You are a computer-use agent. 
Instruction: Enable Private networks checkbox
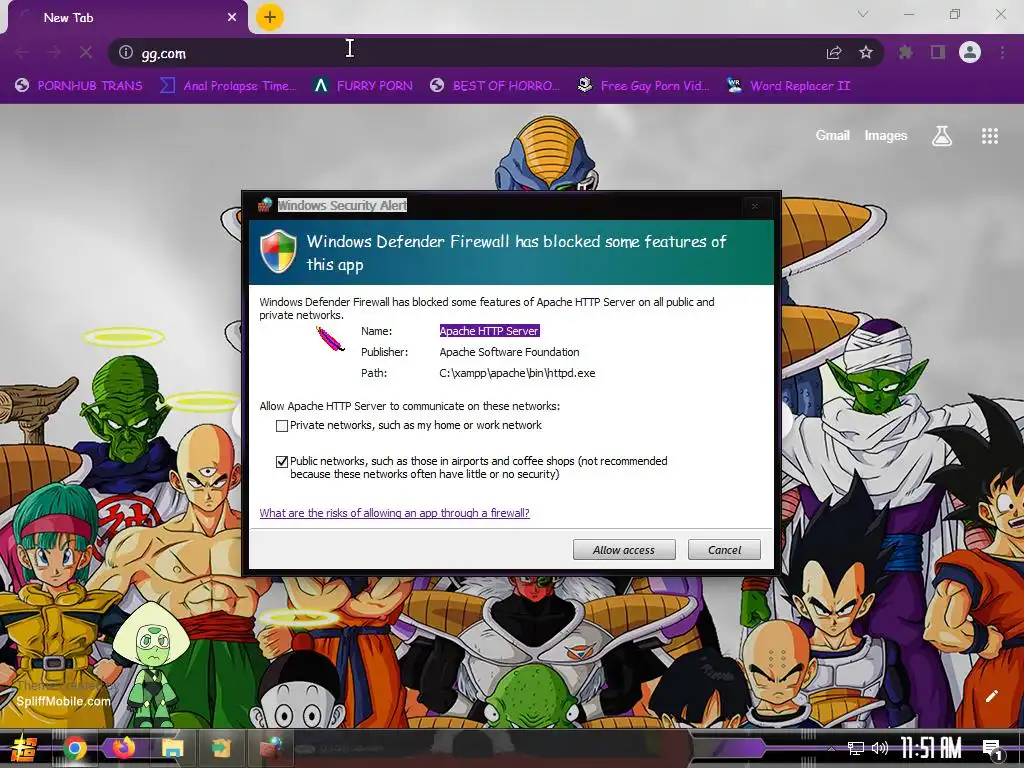[282, 426]
